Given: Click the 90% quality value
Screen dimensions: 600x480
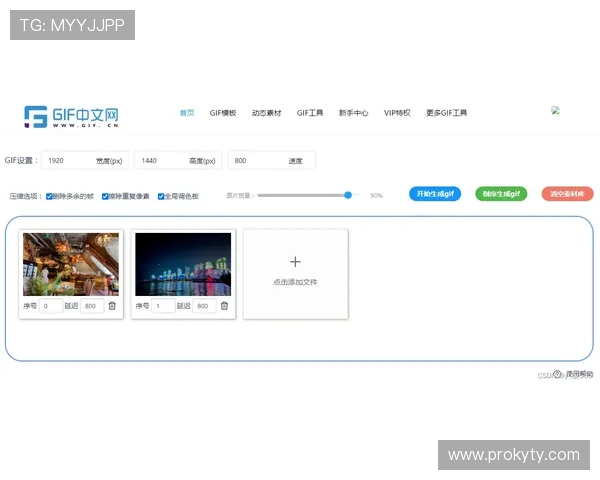Looking at the screenshot, I should pos(376,196).
